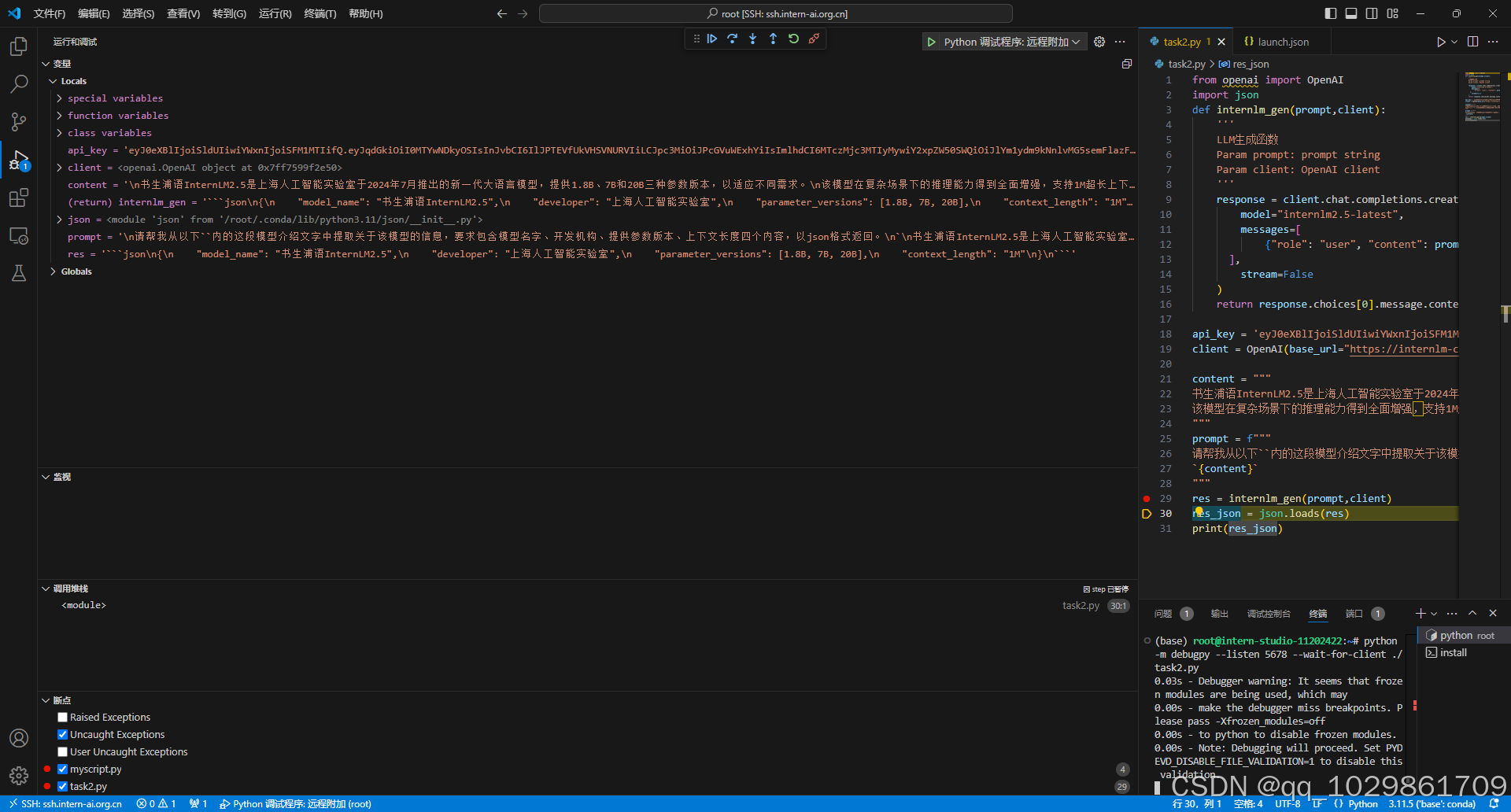Start debugging with green play button
Screen dimensions: 1511x812
932,42
